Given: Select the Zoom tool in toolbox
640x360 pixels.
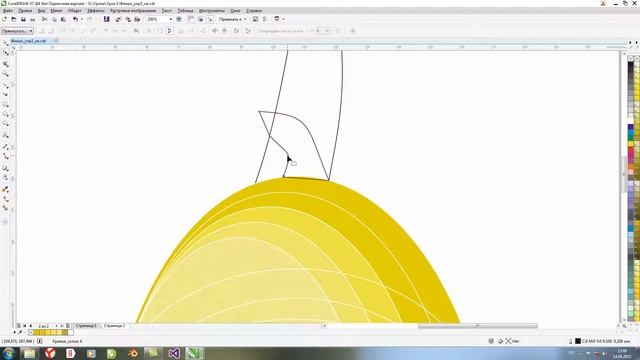Looking at the screenshot, I should pos(5,74).
